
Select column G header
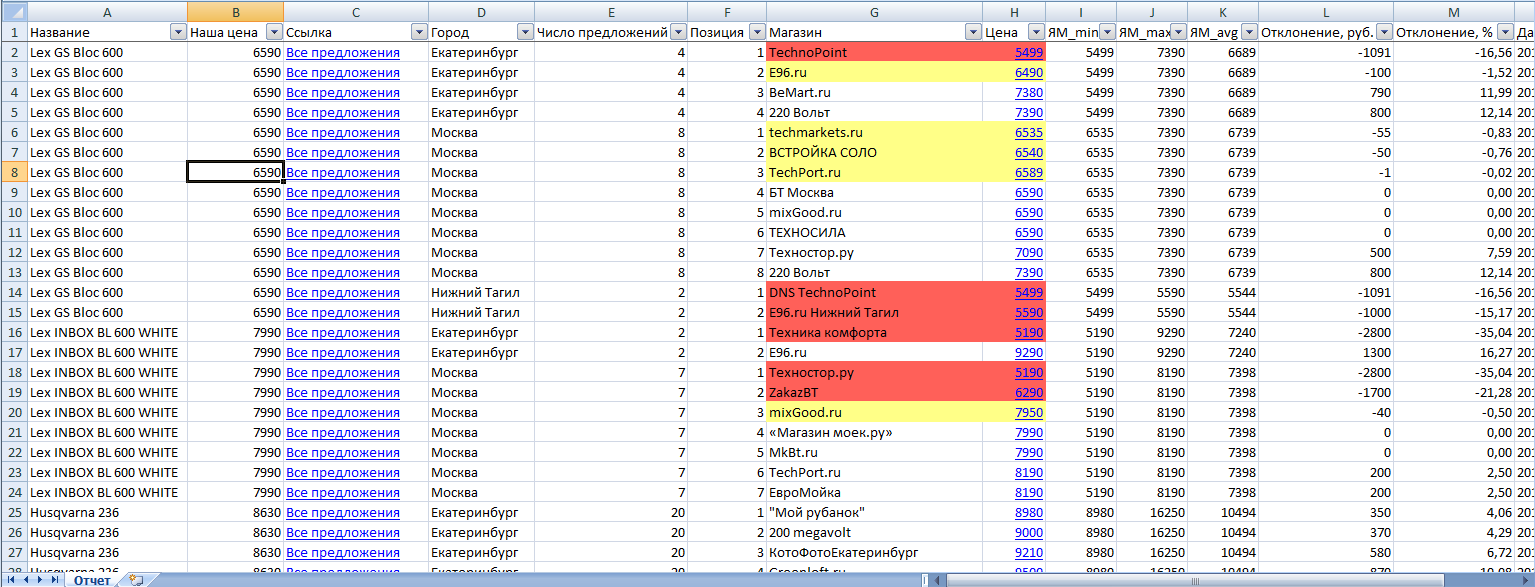click(x=875, y=11)
